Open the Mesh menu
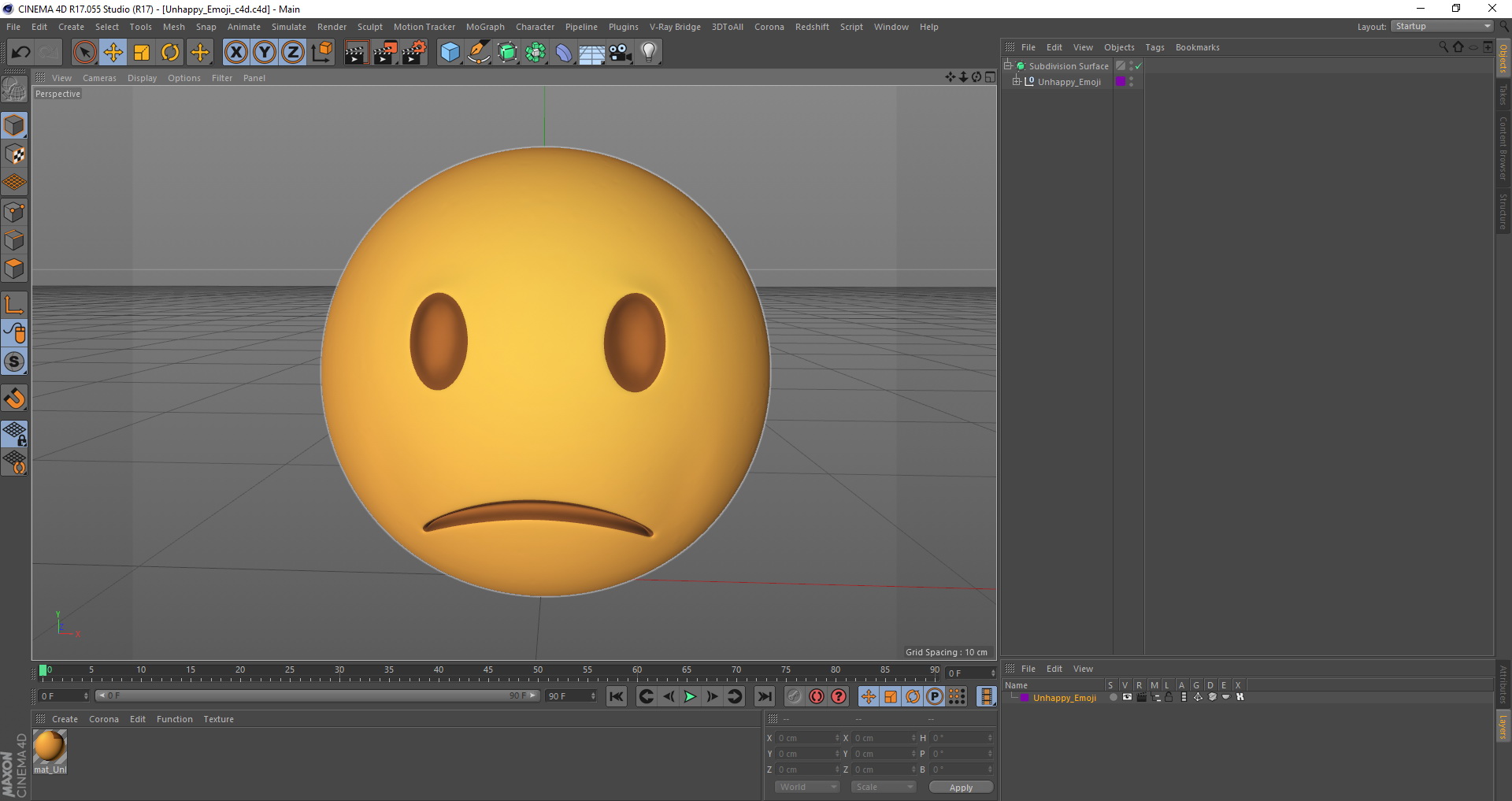 coord(173,27)
